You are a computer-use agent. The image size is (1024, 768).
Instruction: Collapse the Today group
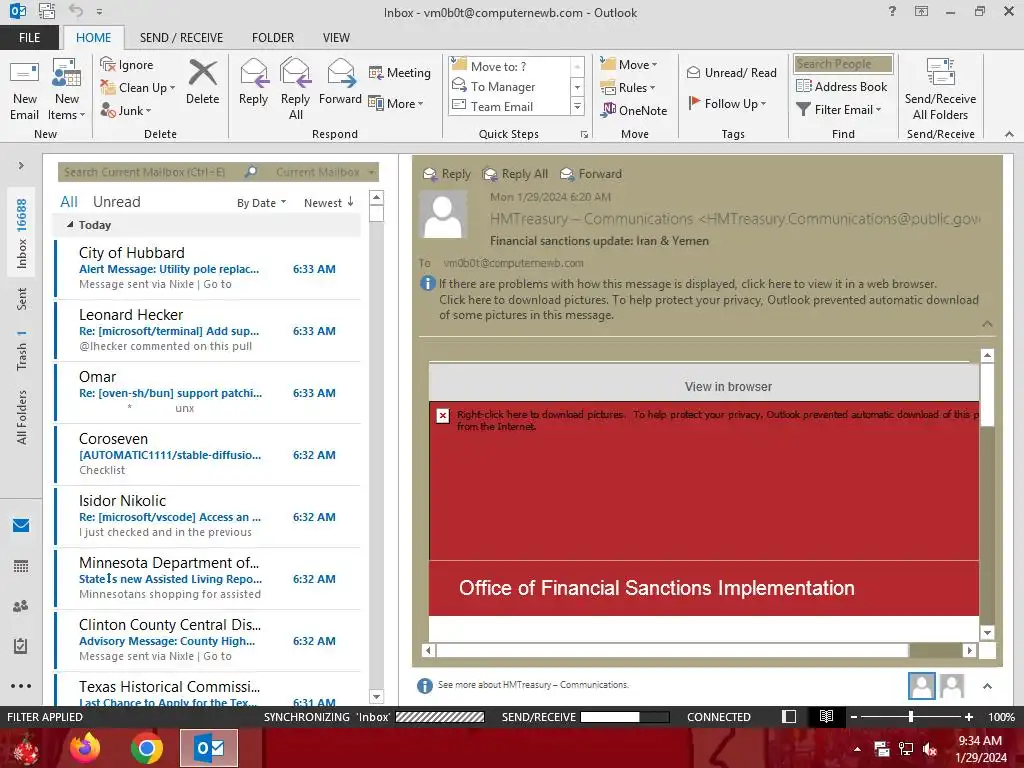pyautogui.click(x=70, y=225)
